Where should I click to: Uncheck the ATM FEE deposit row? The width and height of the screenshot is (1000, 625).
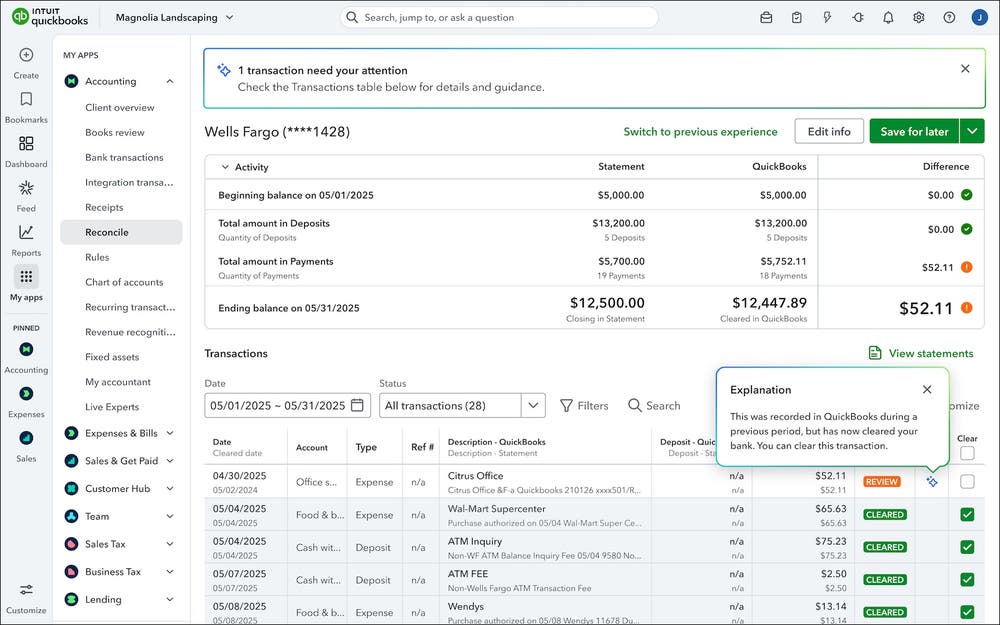click(x=965, y=579)
